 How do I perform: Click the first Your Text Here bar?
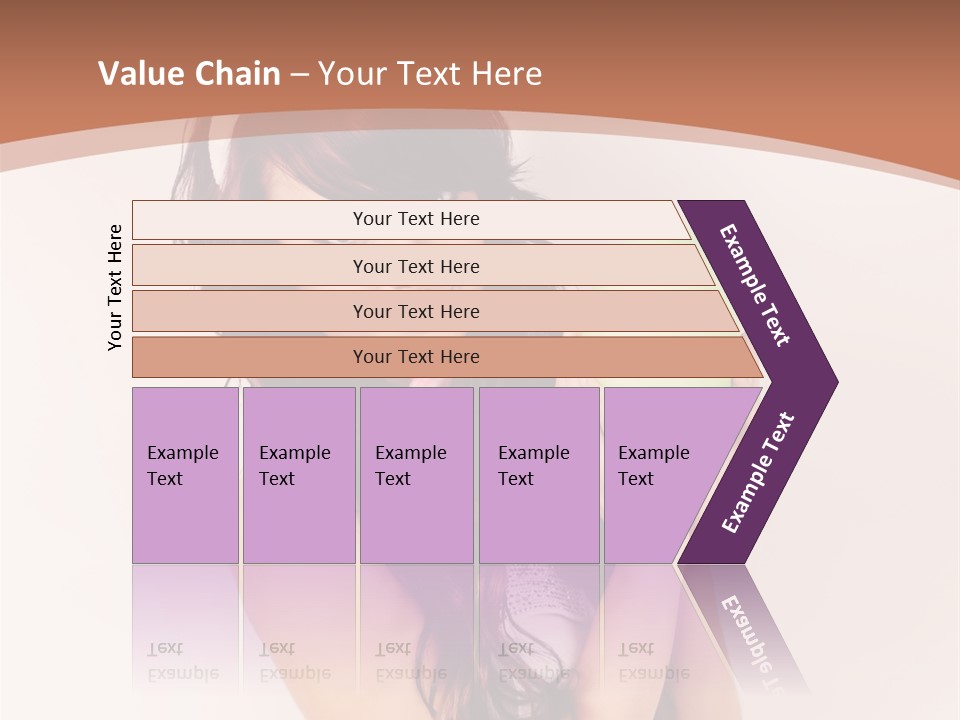(x=411, y=219)
